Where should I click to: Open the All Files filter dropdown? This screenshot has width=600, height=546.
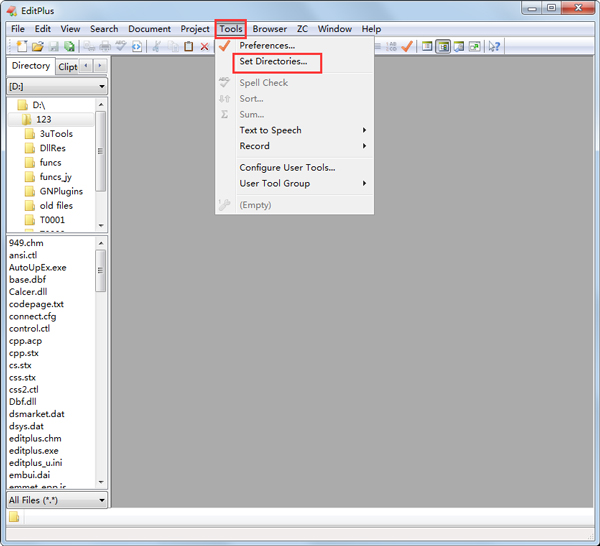(x=101, y=499)
